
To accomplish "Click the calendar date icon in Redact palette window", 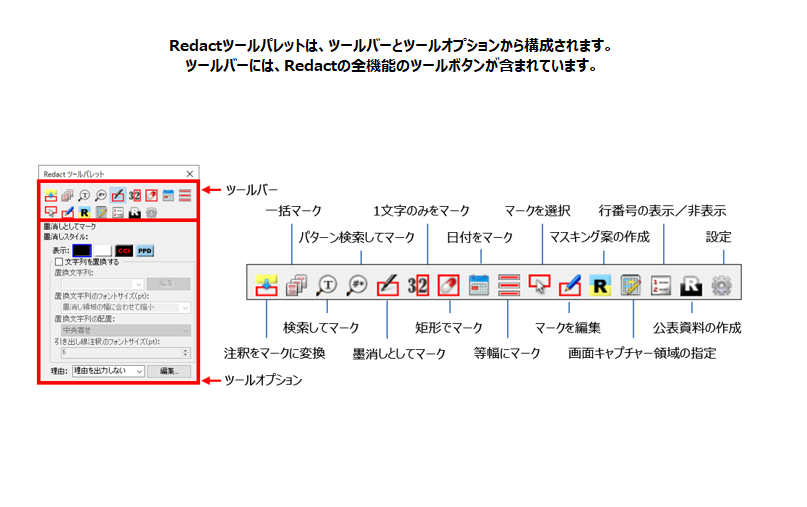I will (x=168, y=195).
